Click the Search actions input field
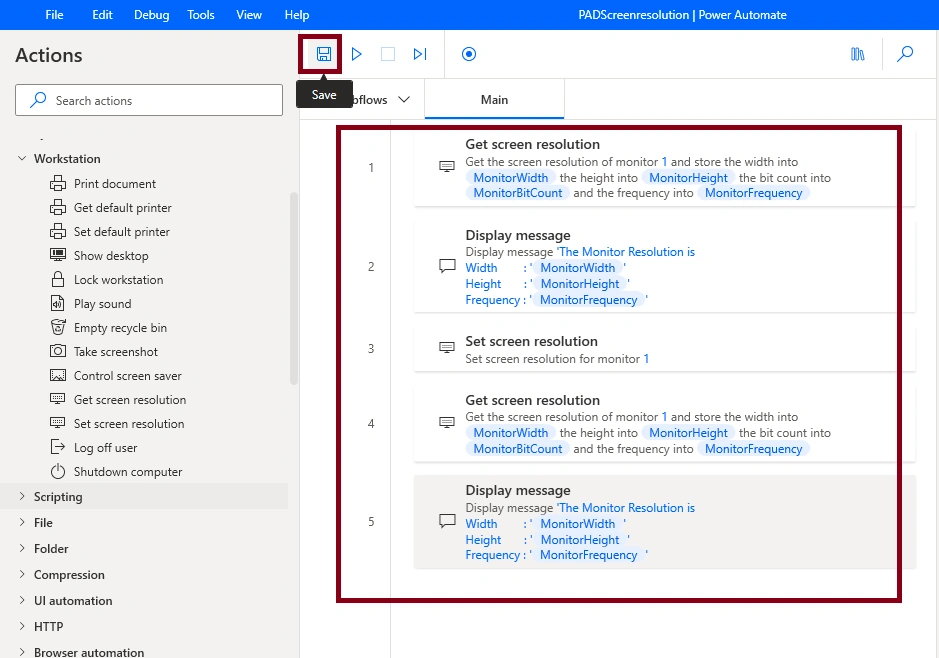This screenshot has height=658, width=939. [149, 100]
